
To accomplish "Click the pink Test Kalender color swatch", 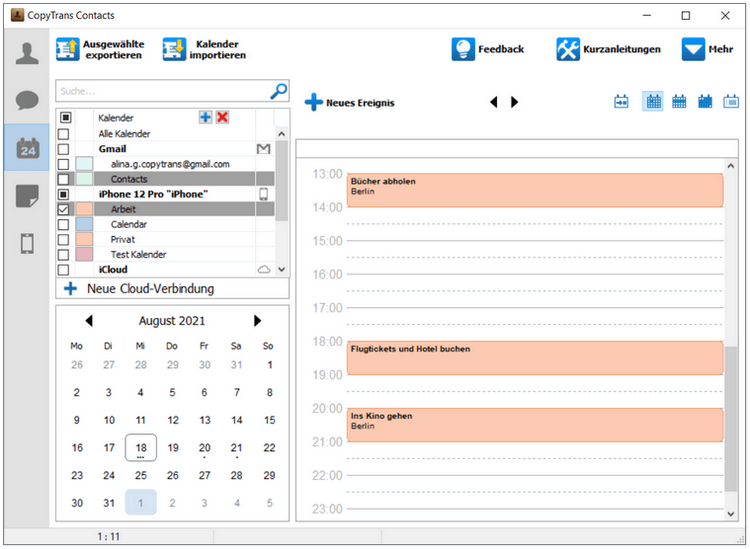I will (84, 254).
